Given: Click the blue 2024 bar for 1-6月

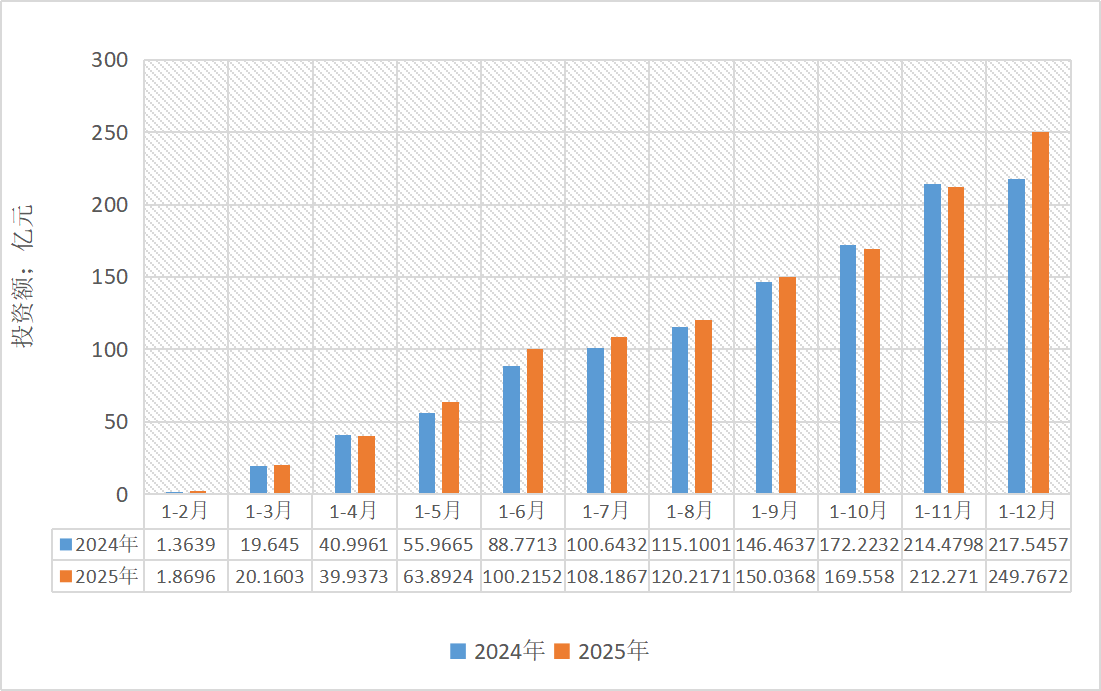Looking at the screenshot, I should coord(511,430).
